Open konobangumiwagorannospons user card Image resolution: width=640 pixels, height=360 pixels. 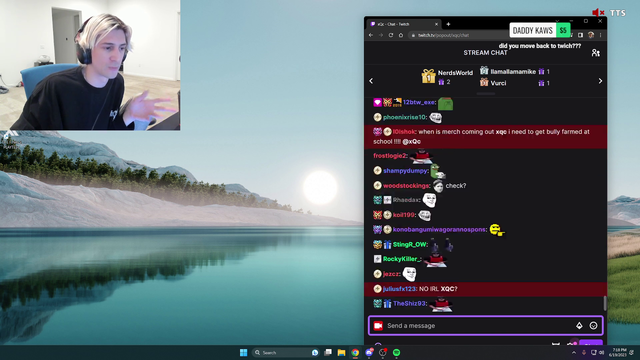440,229
